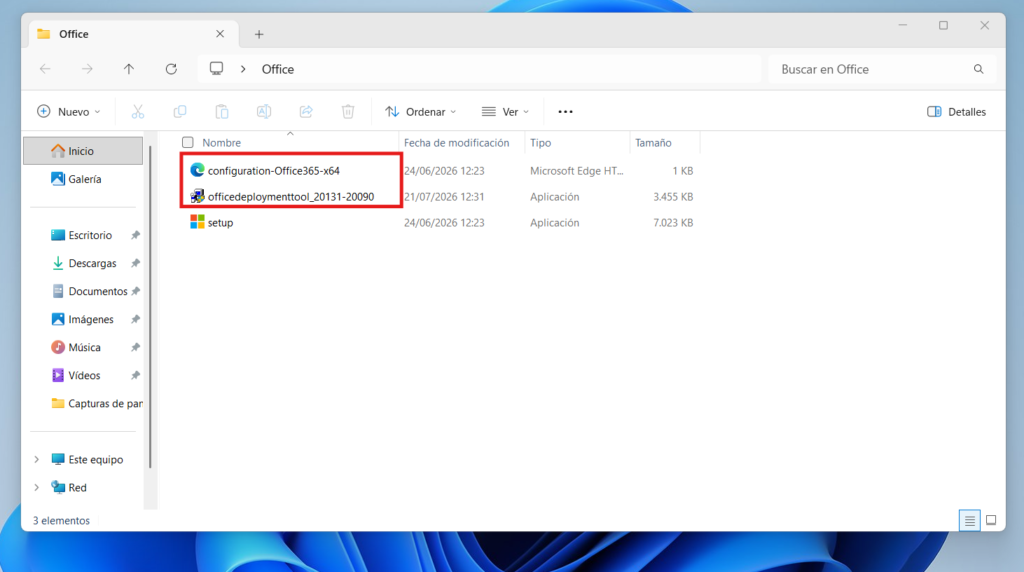The height and width of the screenshot is (572, 1024).
Task: Click the Paste clipboard icon
Action: point(222,112)
